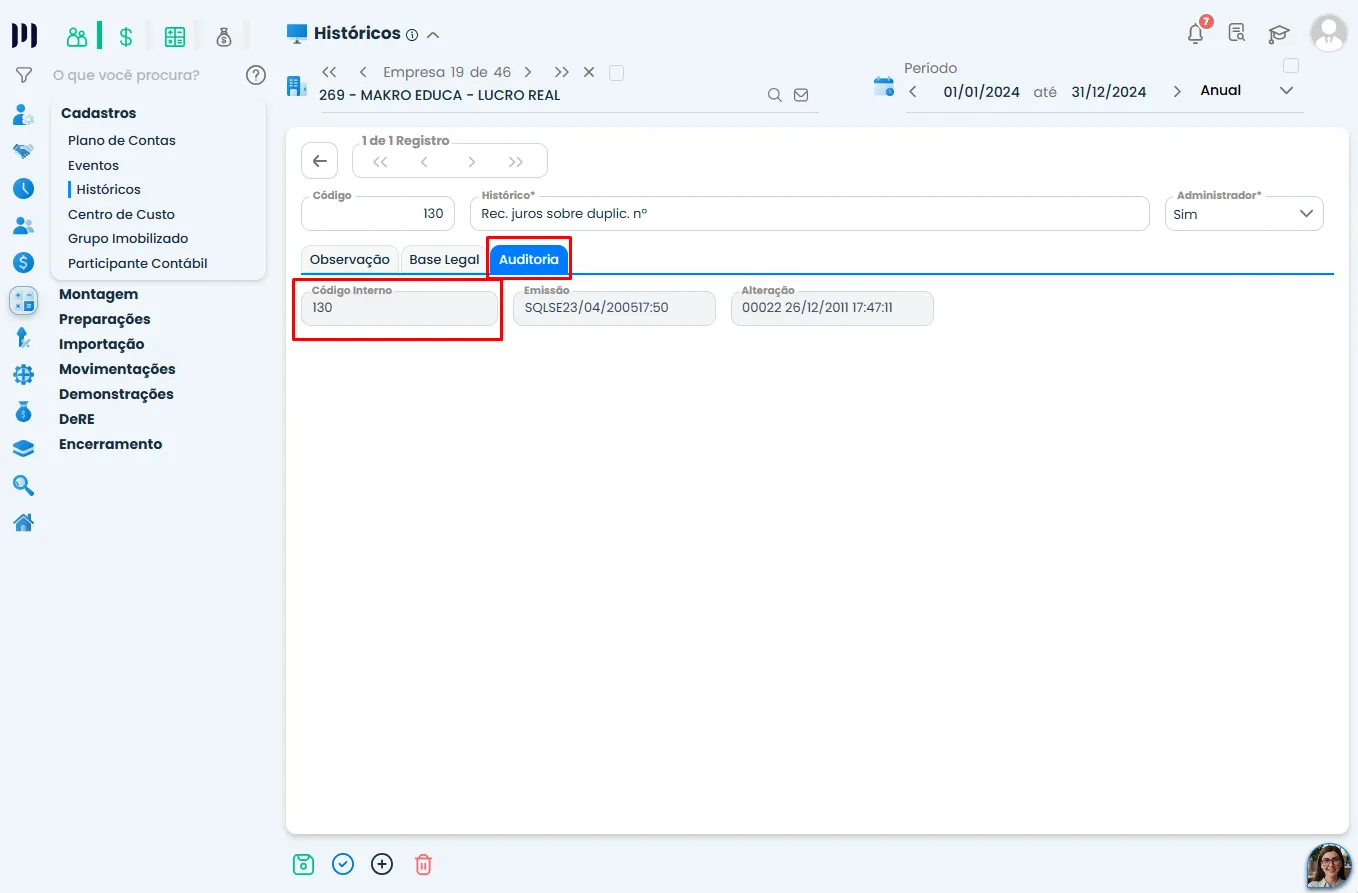Click the green save disk icon
The width and height of the screenshot is (1358, 893).
303,864
